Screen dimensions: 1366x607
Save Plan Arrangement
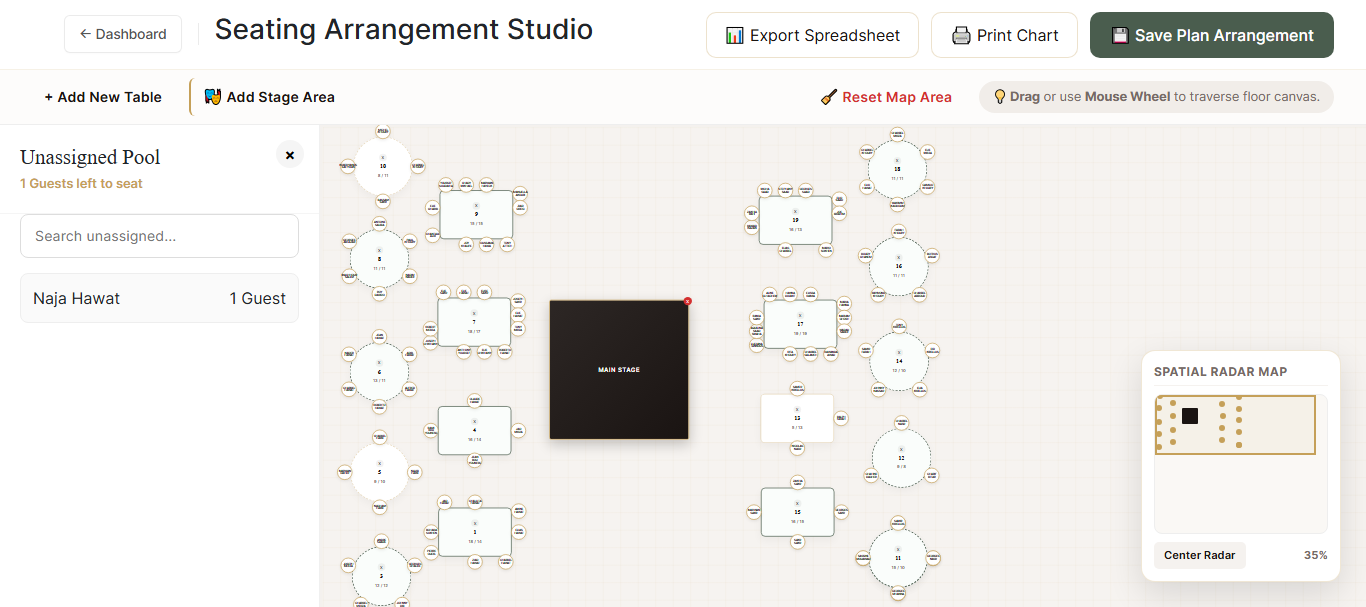1212,35
